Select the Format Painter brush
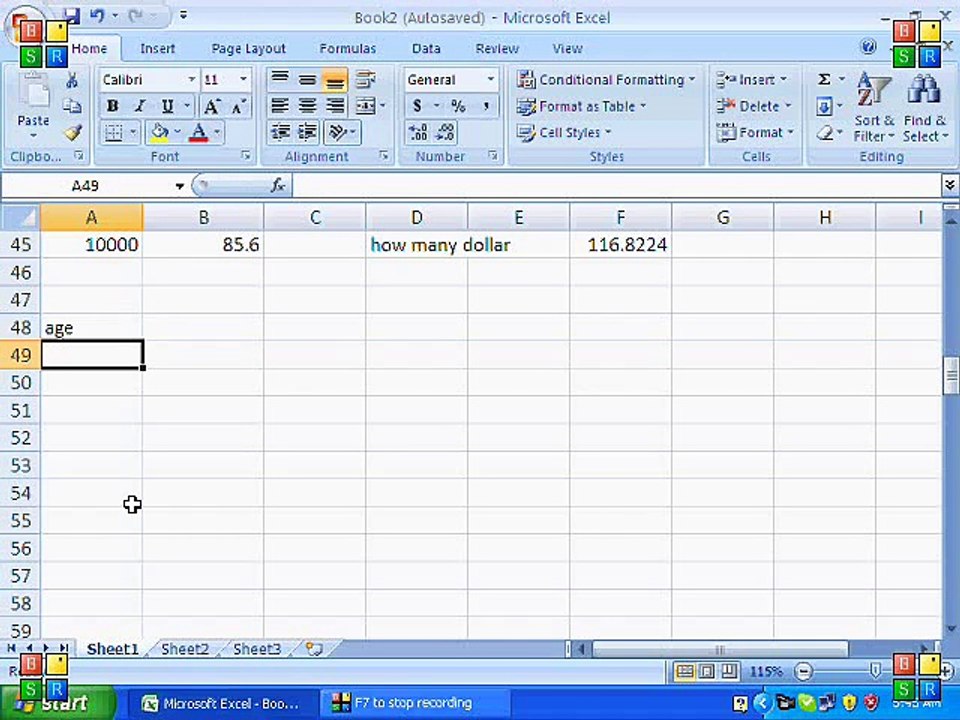This screenshot has width=960, height=720. tap(72, 132)
